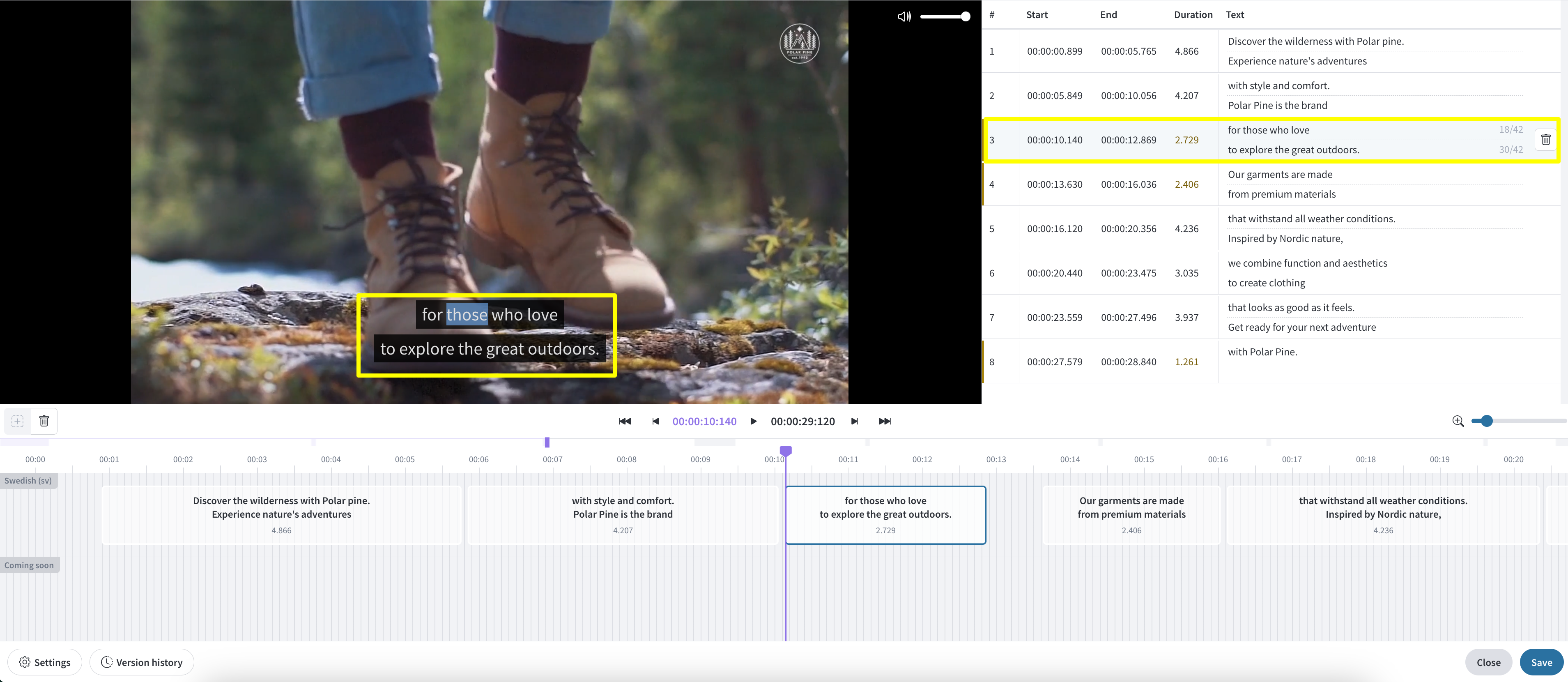Click the add subtitle plus icon
Screen dimensions: 1568x682
coord(18,422)
